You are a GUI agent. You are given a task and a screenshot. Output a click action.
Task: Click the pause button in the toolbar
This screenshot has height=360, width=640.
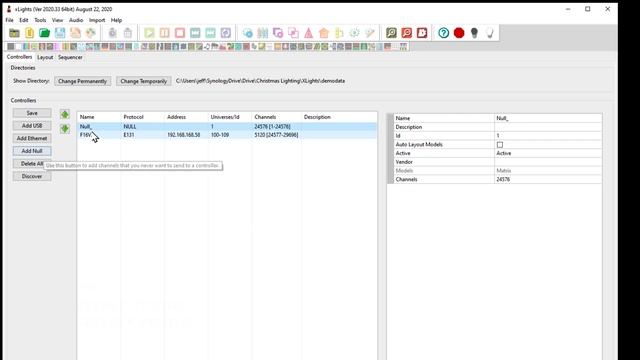coord(164,33)
